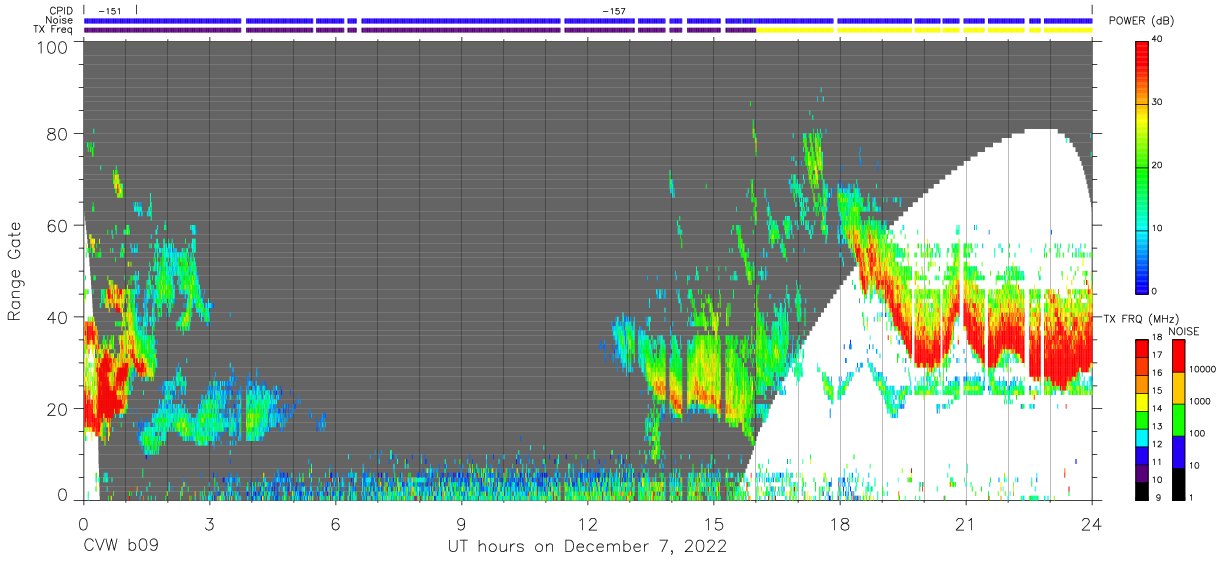Click the 18 tick on UT hours axis
Image resolution: width=1228 pixels, height=567 pixels.
[x=839, y=523]
